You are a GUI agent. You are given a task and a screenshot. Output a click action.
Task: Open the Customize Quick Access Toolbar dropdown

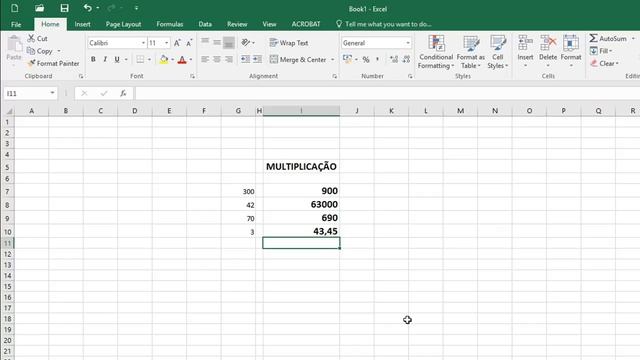[136, 8]
